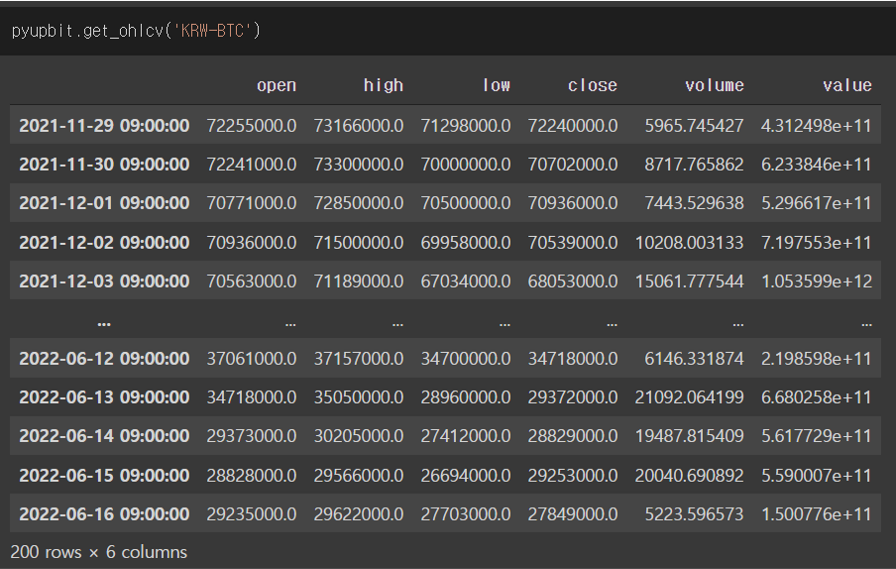This screenshot has width=896, height=569.
Task: Click open value 70771000.0
Action: 251,203
